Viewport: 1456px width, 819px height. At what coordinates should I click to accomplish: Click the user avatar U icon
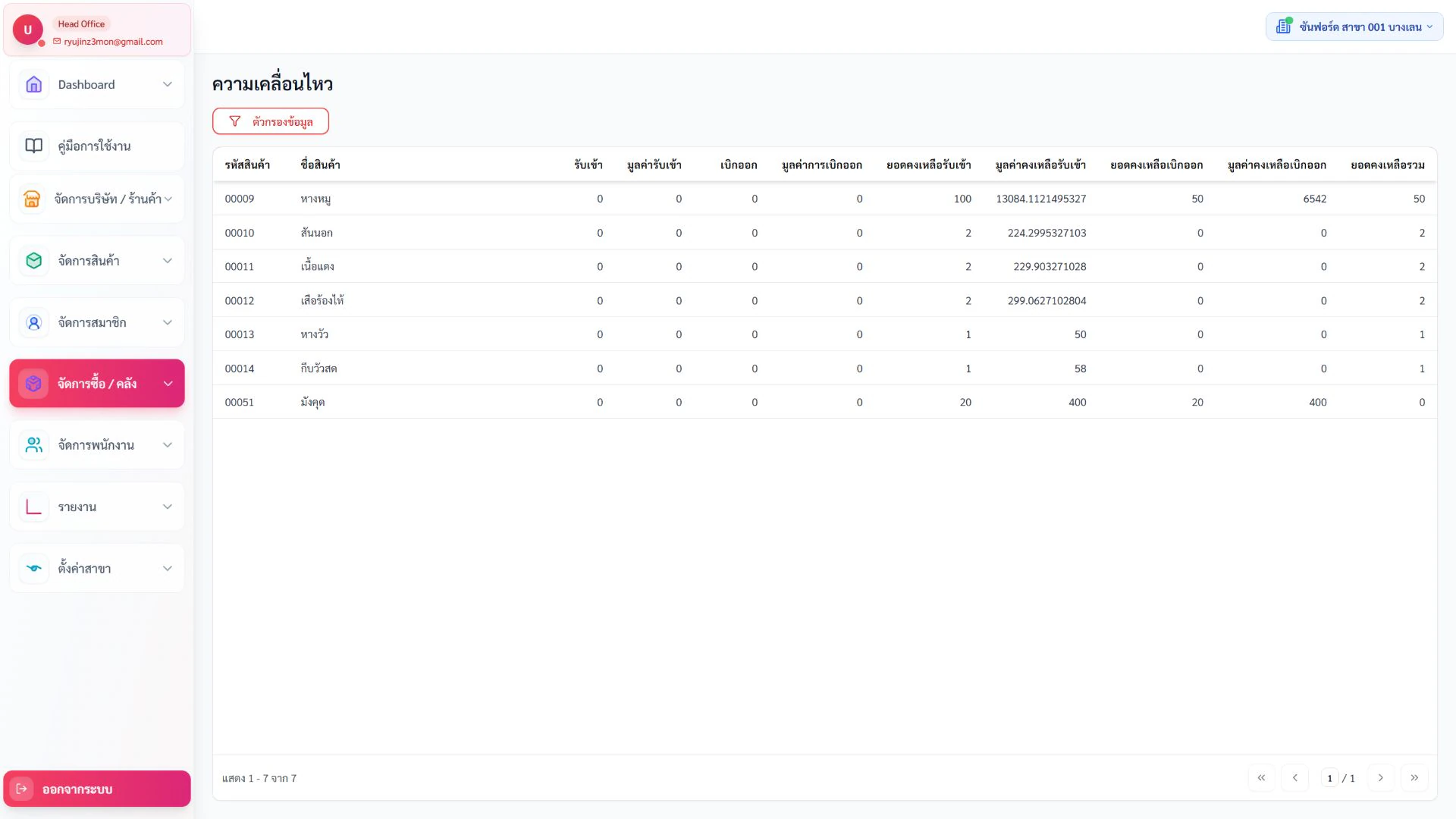28,30
